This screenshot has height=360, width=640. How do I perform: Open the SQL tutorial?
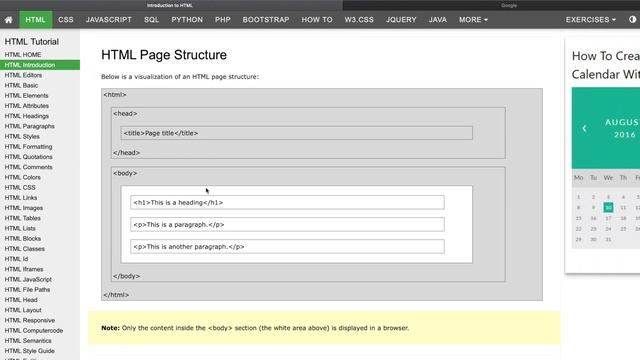151,20
